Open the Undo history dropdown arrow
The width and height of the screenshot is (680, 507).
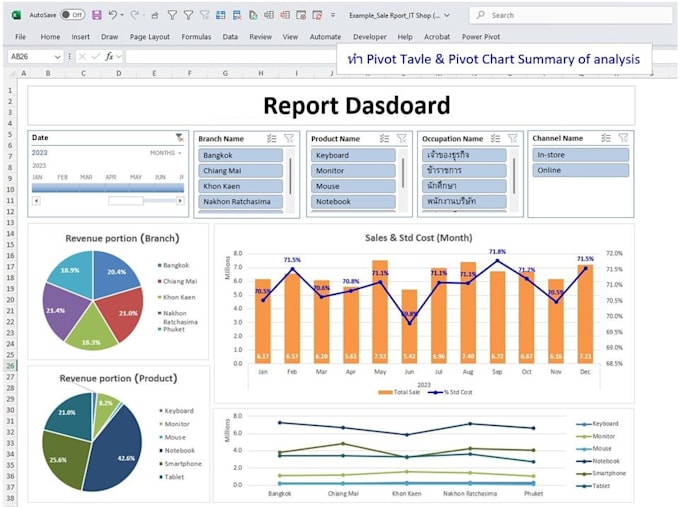coord(122,15)
